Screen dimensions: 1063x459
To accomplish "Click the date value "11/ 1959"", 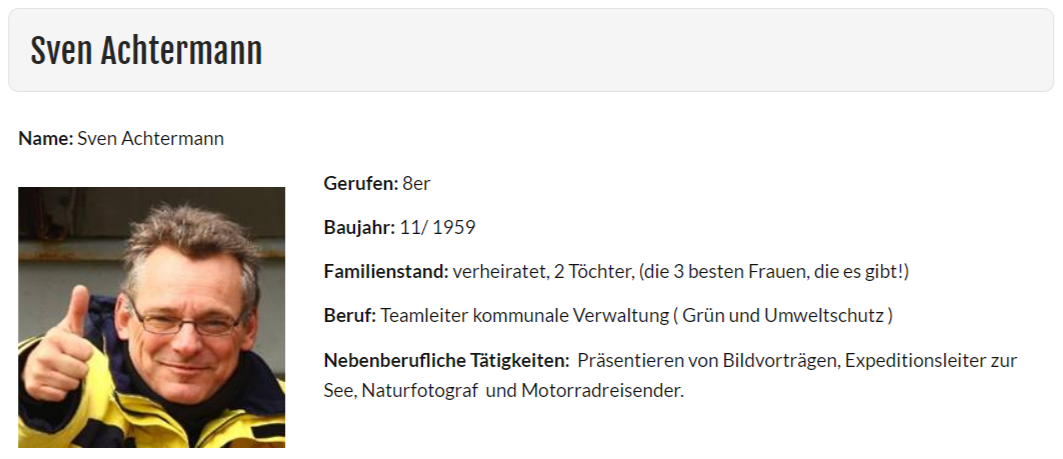I will point(437,227).
